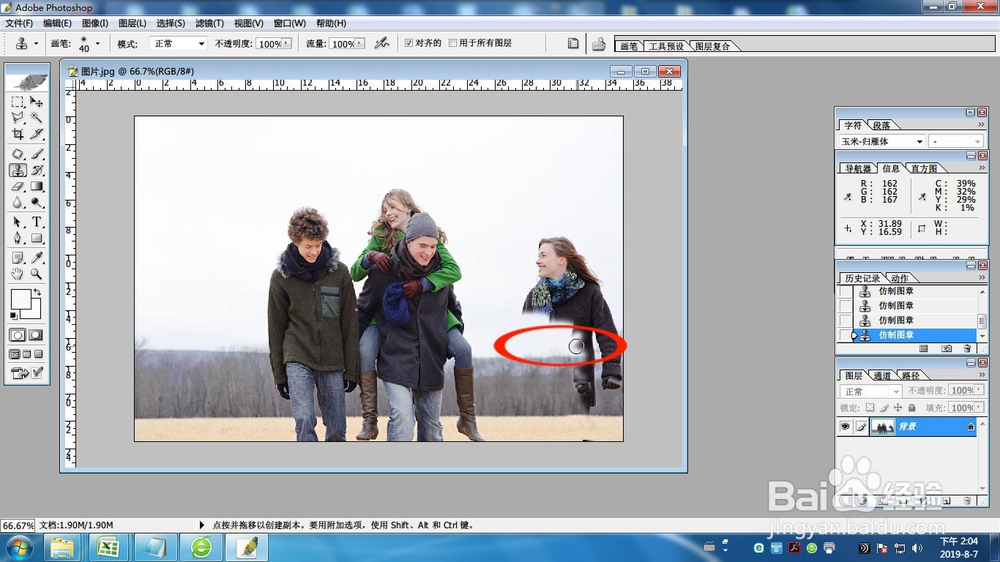This screenshot has width=1000, height=562.
Task: Select the Clone Stamp tool in toolbox
Action: click(18, 170)
